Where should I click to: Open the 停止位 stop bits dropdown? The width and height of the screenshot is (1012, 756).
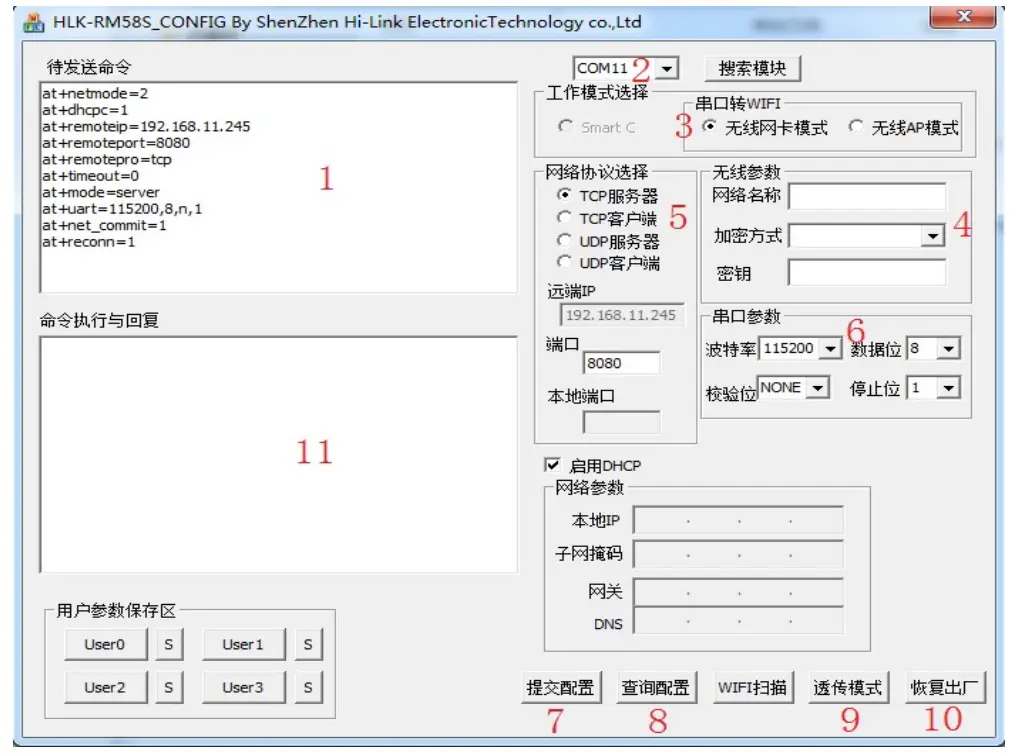(x=949, y=388)
